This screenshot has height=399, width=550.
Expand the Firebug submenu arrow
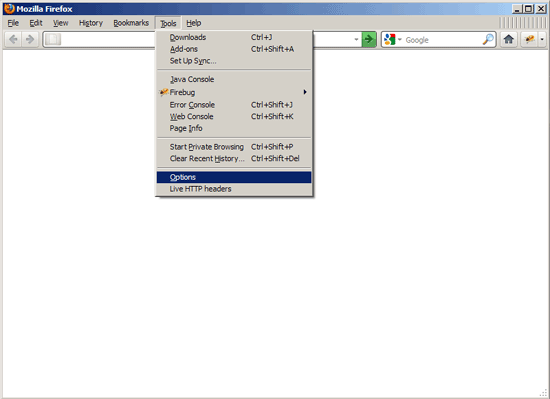click(305, 92)
